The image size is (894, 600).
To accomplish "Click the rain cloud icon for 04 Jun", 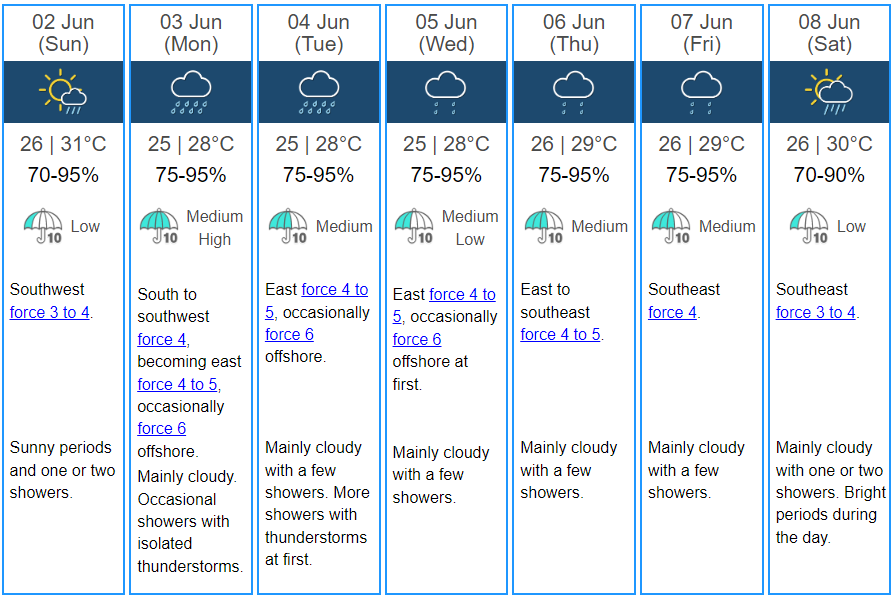I will coord(319,92).
